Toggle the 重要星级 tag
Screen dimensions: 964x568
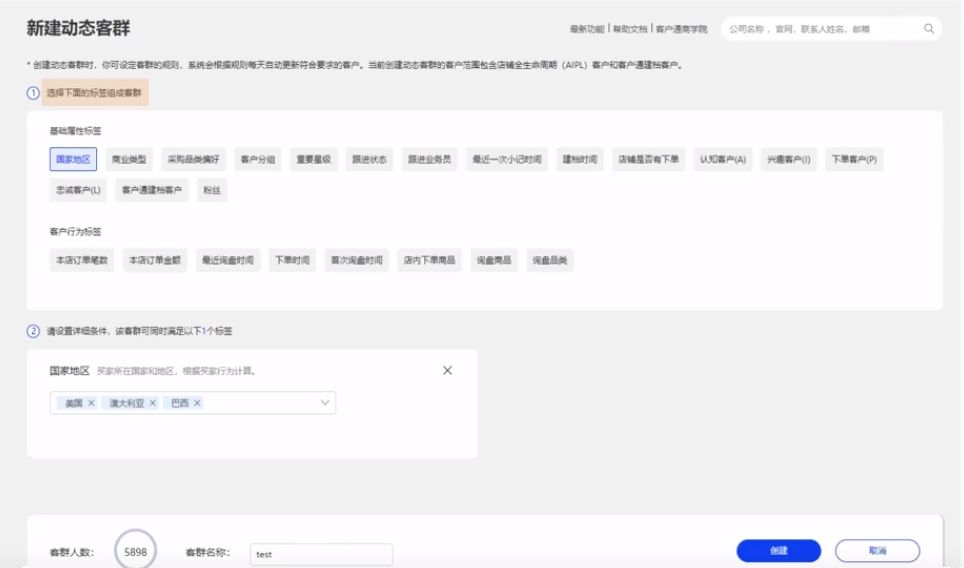point(314,159)
